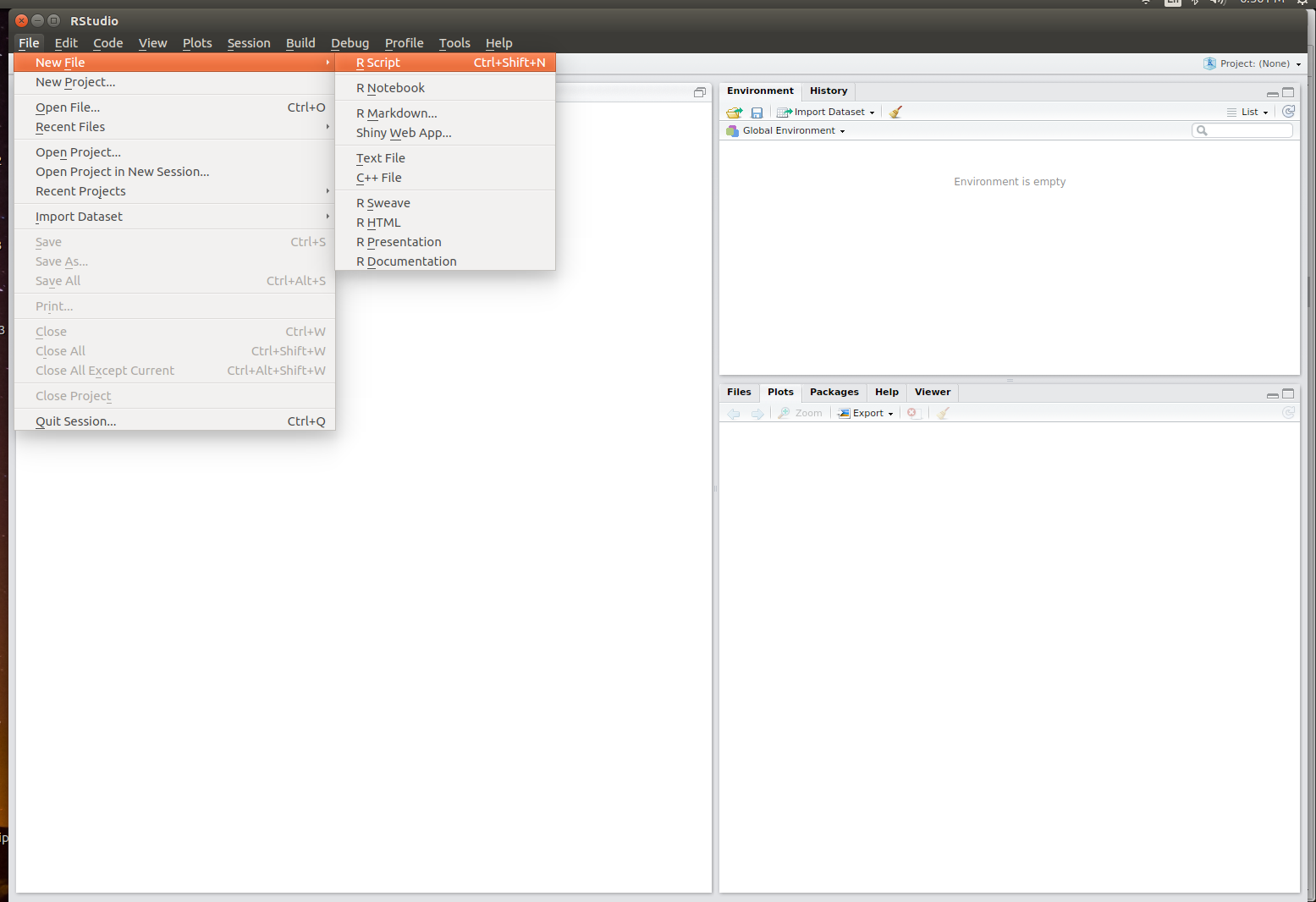Maximize the Plots pane
The height and width of the screenshot is (902, 1316).
(1288, 393)
